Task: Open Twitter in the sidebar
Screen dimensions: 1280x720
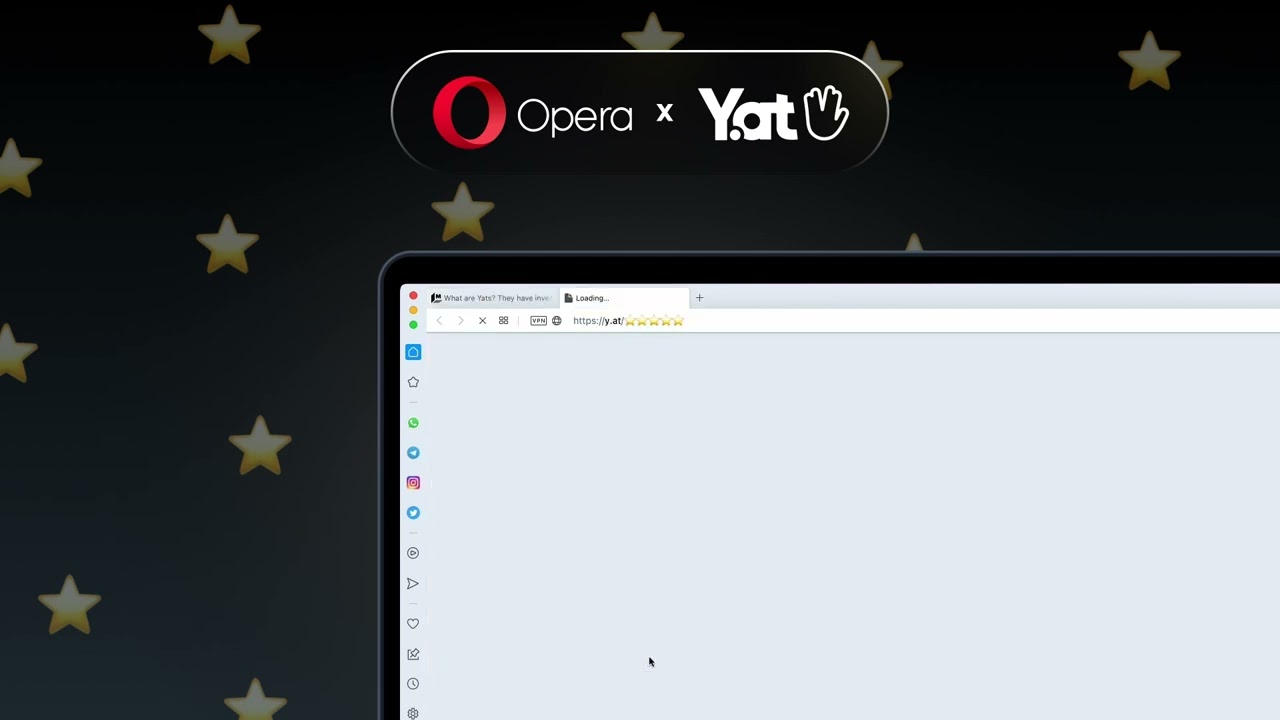Action: [413, 513]
